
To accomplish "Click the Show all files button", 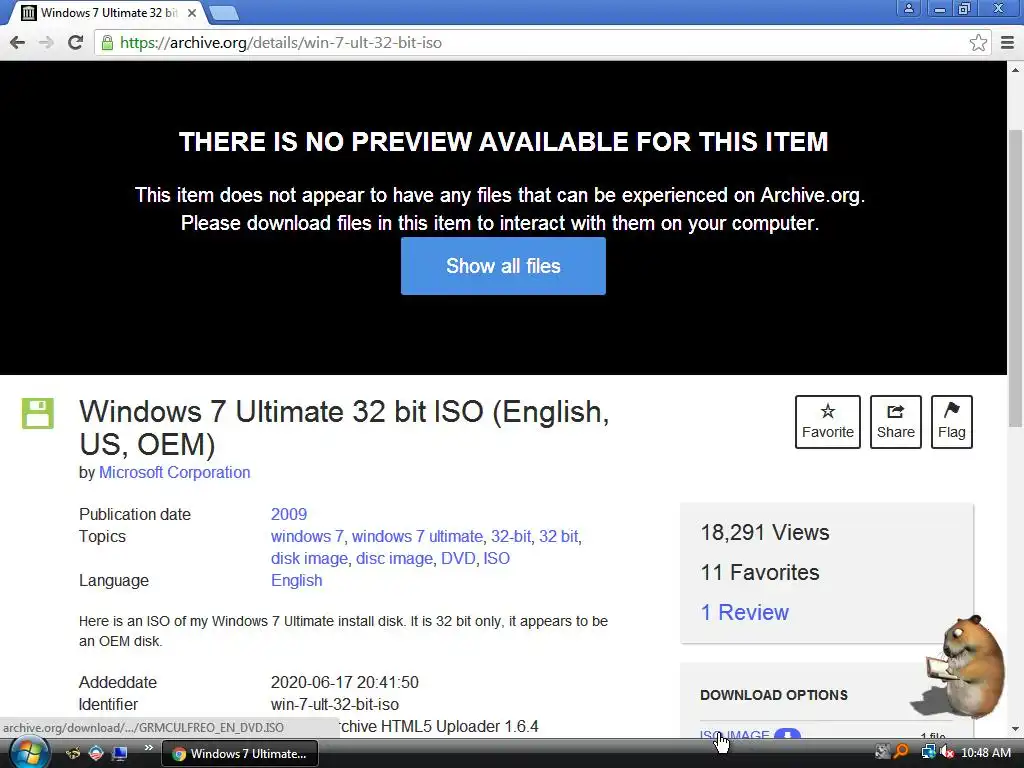I will (x=503, y=266).
